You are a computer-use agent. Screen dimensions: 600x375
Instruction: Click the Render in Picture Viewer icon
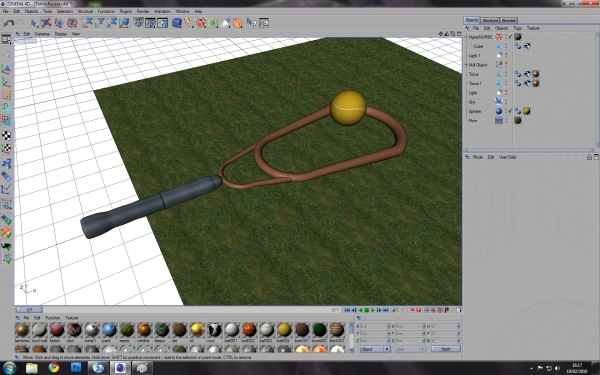tap(150, 23)
